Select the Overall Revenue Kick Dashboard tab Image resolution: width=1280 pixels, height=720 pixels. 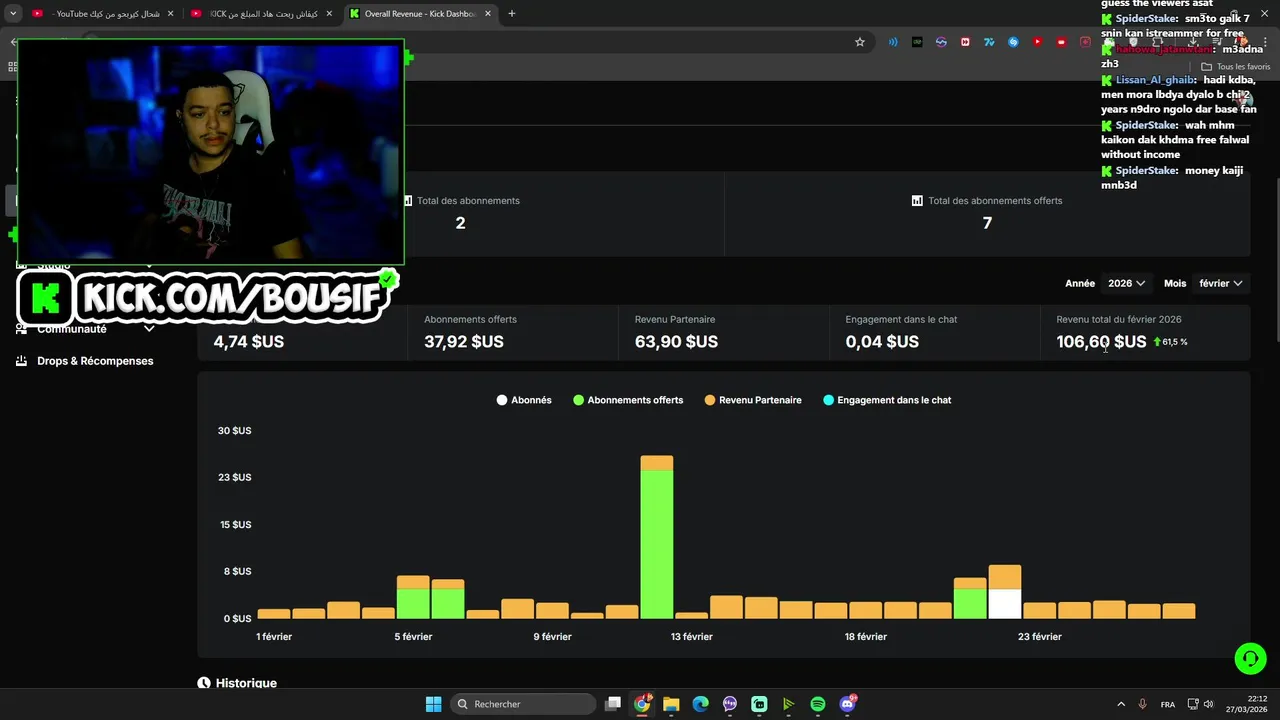[x=420, y=14]
